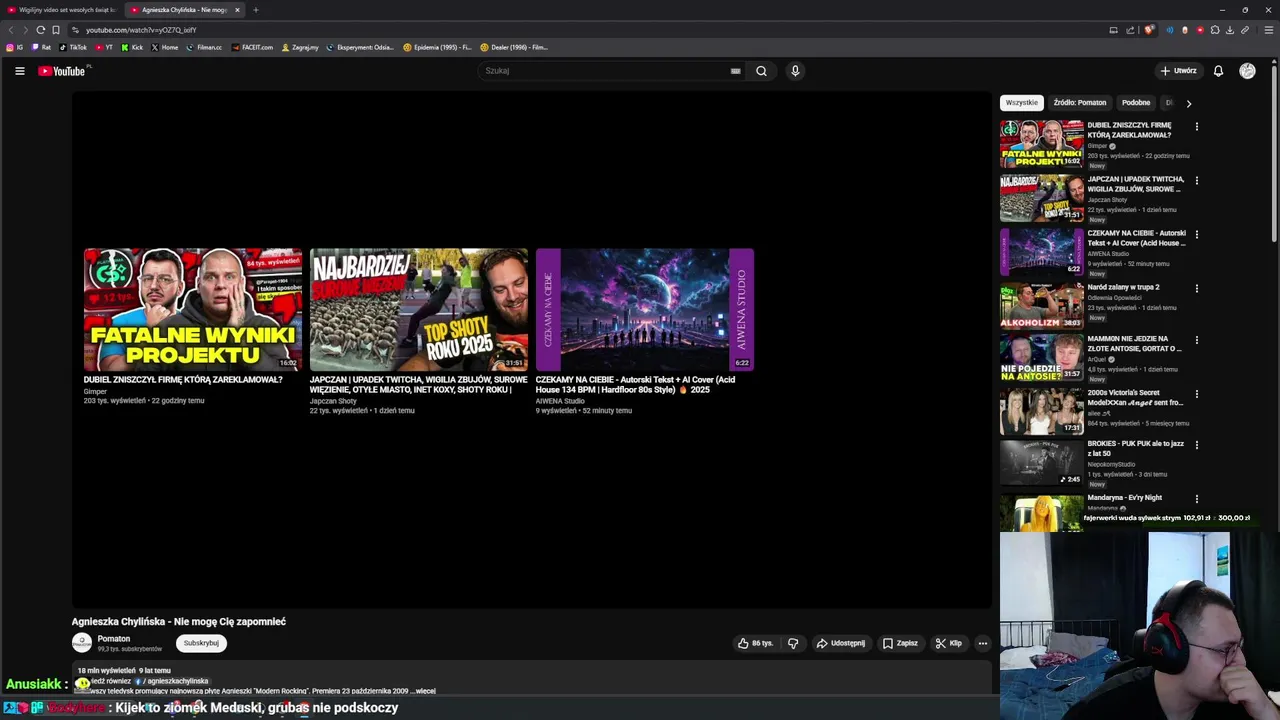Open options for BROKIES sidebar video
The height and width of the screenshot is (720, 1280).
(x=1196, y=445)
